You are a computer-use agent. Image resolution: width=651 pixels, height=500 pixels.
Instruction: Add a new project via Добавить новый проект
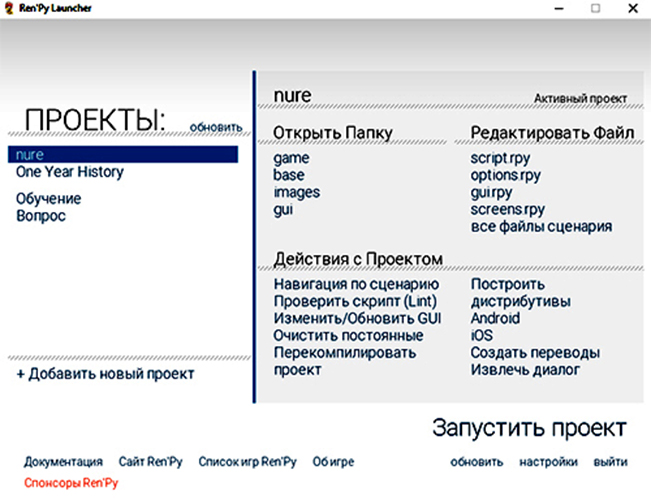click(x=105, y=374)
